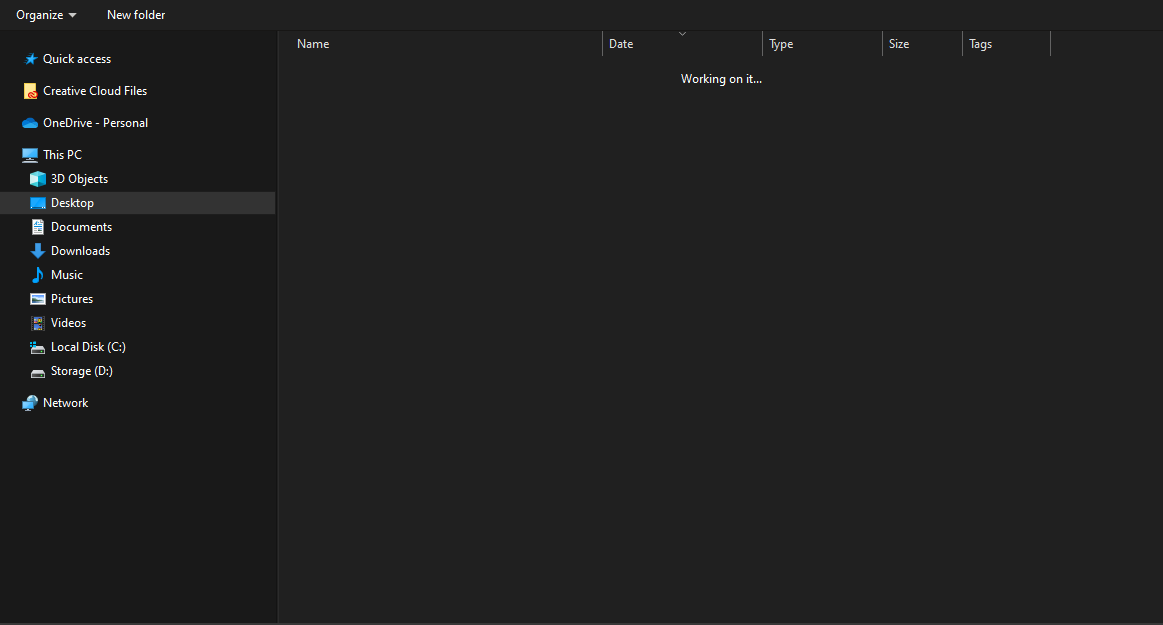
Task: Click the Network icon in sidebar
Action: [29, 402]
